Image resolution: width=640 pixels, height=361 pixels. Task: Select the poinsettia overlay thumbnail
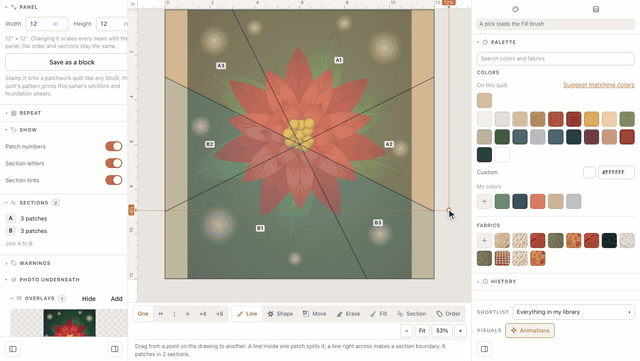pos(70,323)
